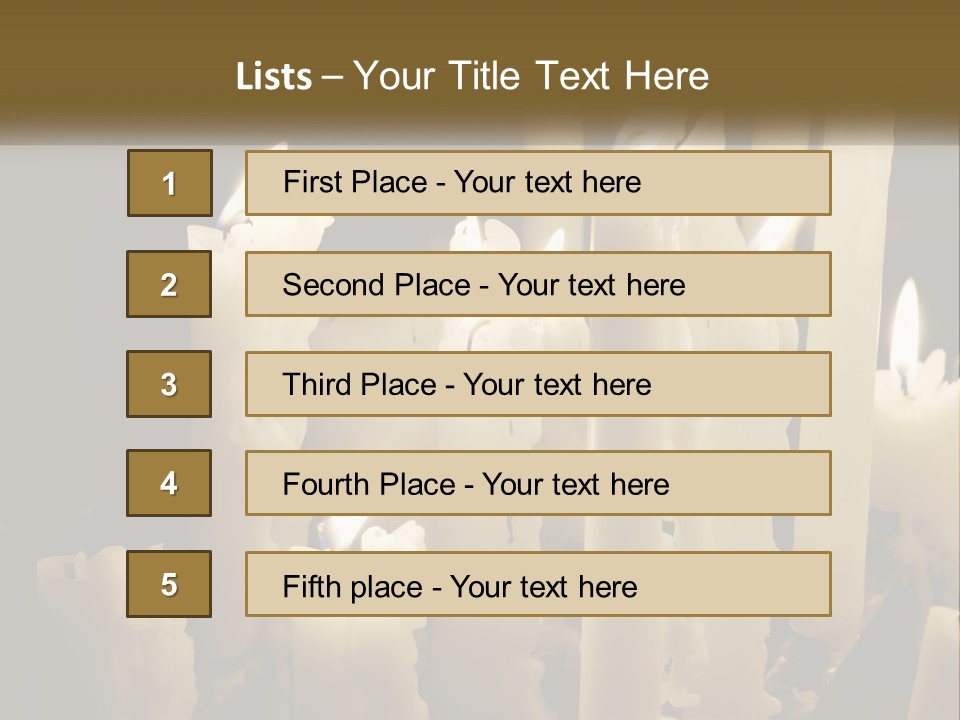Select the First Place text bar

pyautogui.click(x=538, y=183)
